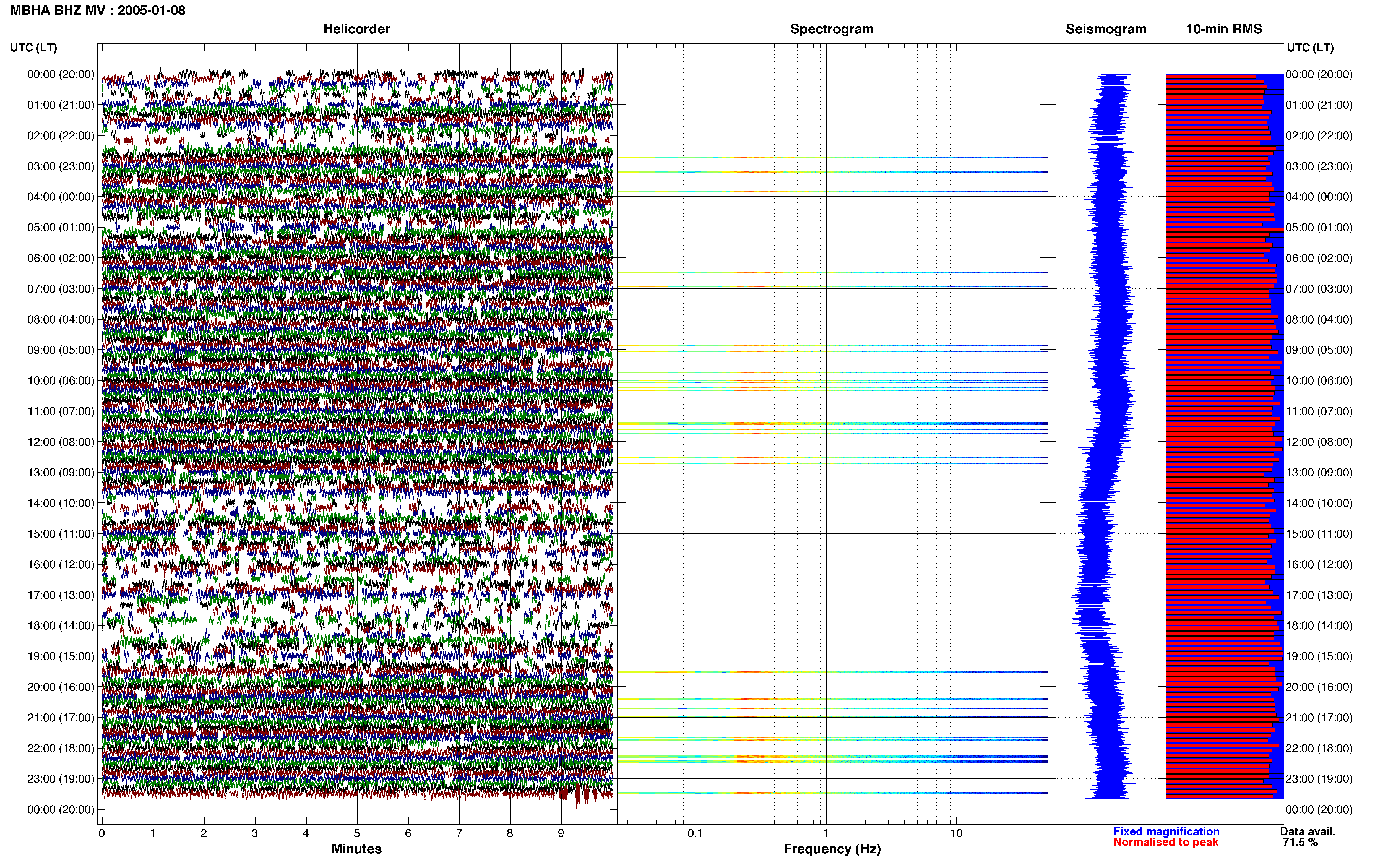Click minute tick label '9' on helicorder axis

[x=561, y=833]
